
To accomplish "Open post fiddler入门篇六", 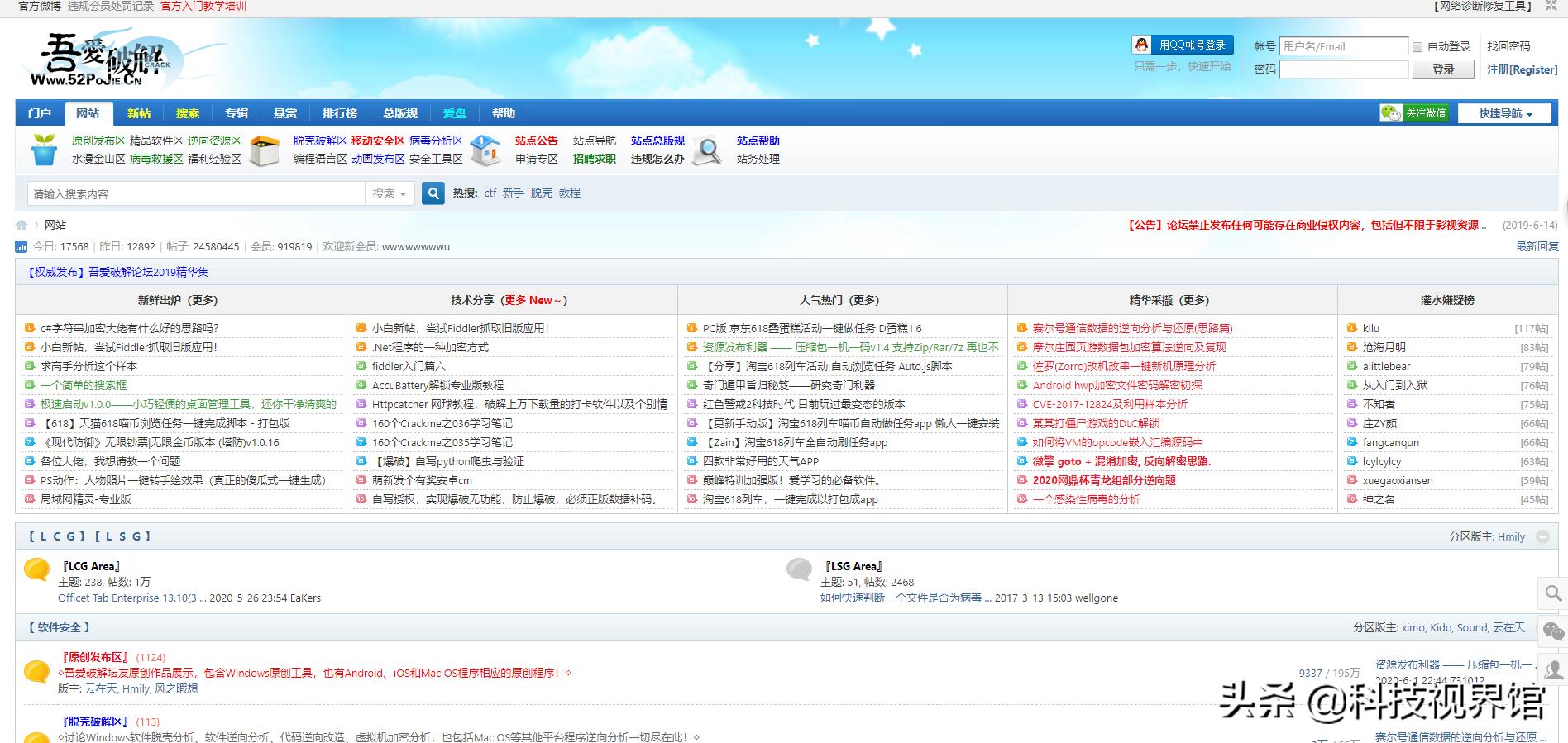I will coord(409,366).
